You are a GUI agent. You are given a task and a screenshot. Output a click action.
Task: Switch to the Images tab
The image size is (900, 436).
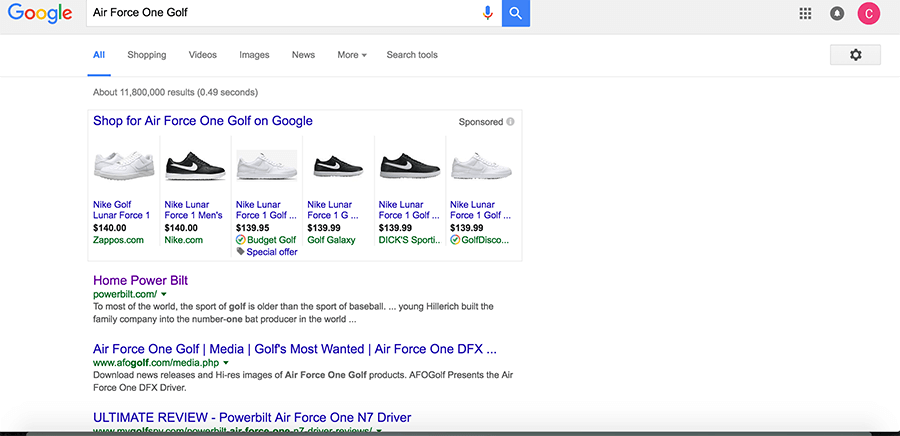[254, 55]
